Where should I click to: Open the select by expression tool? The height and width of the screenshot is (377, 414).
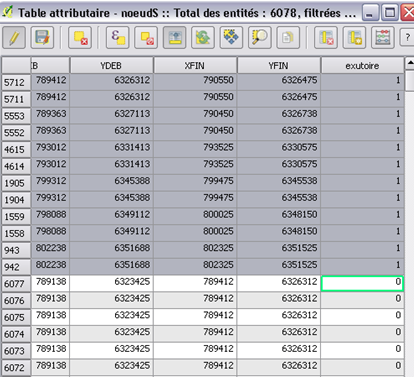tap(118, 37)
